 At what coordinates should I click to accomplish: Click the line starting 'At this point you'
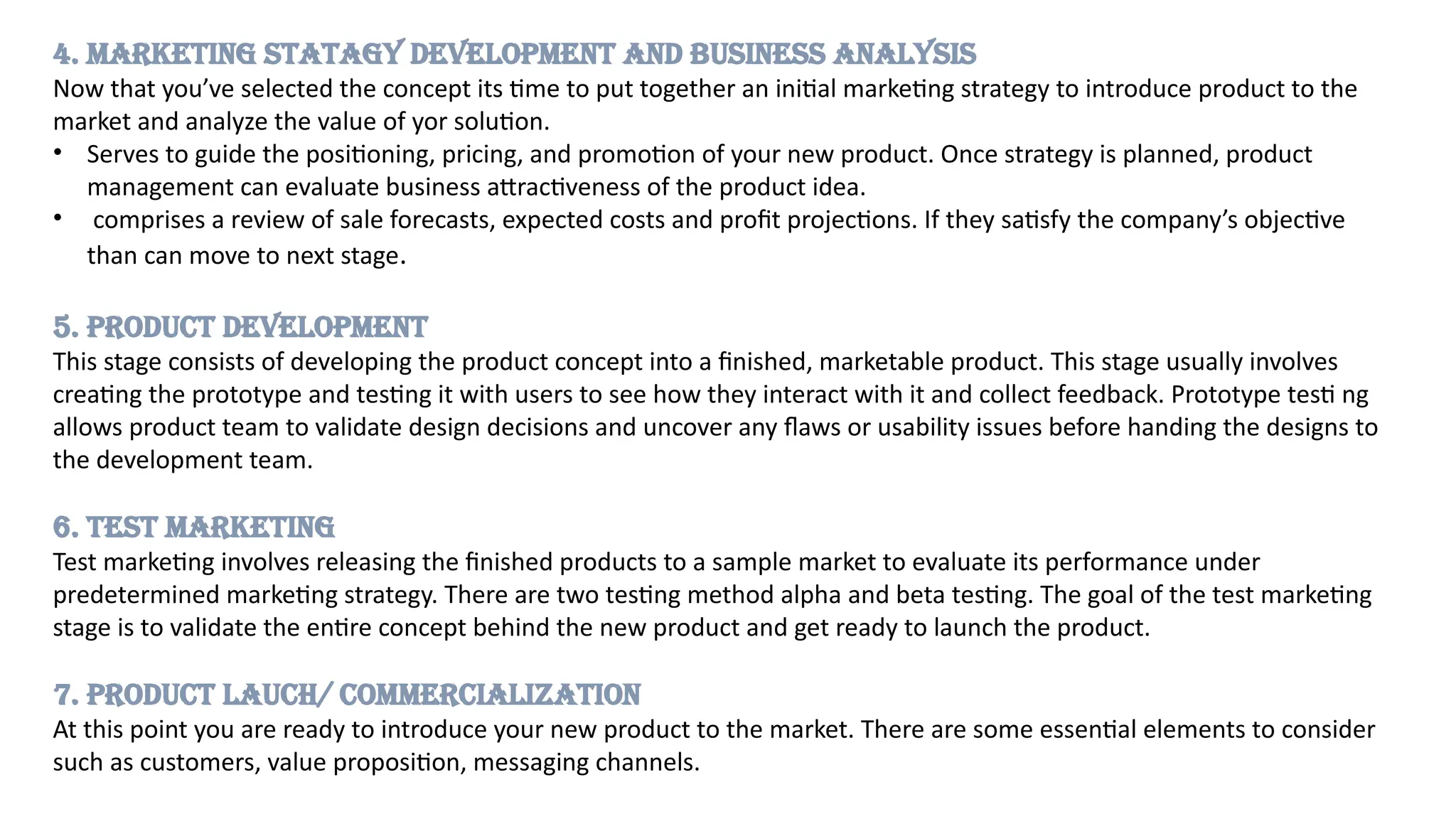point(714,729)
